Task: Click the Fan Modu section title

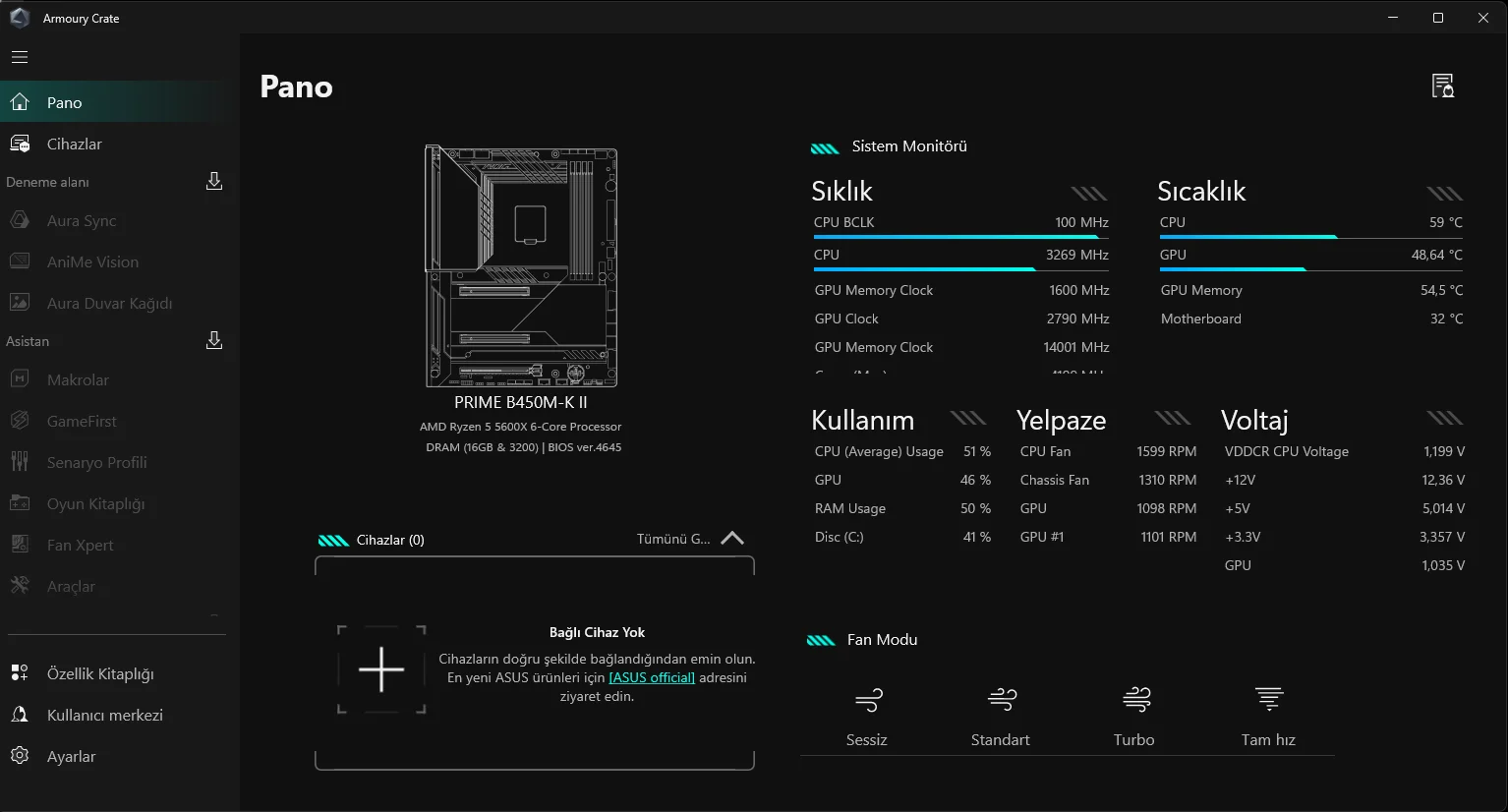Action: (883, 640)
